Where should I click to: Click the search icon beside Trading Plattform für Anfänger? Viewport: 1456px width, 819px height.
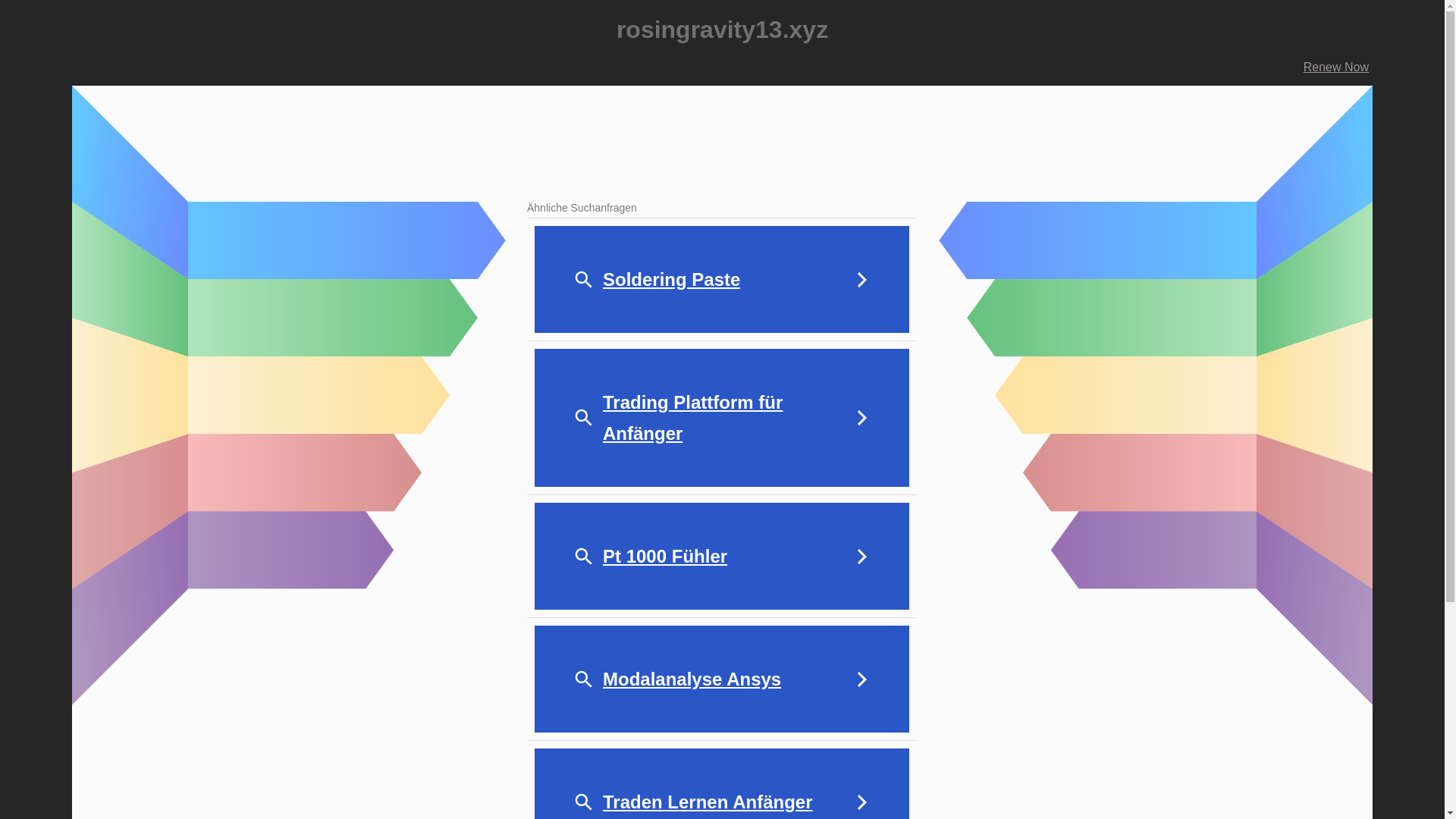(583, 418)
